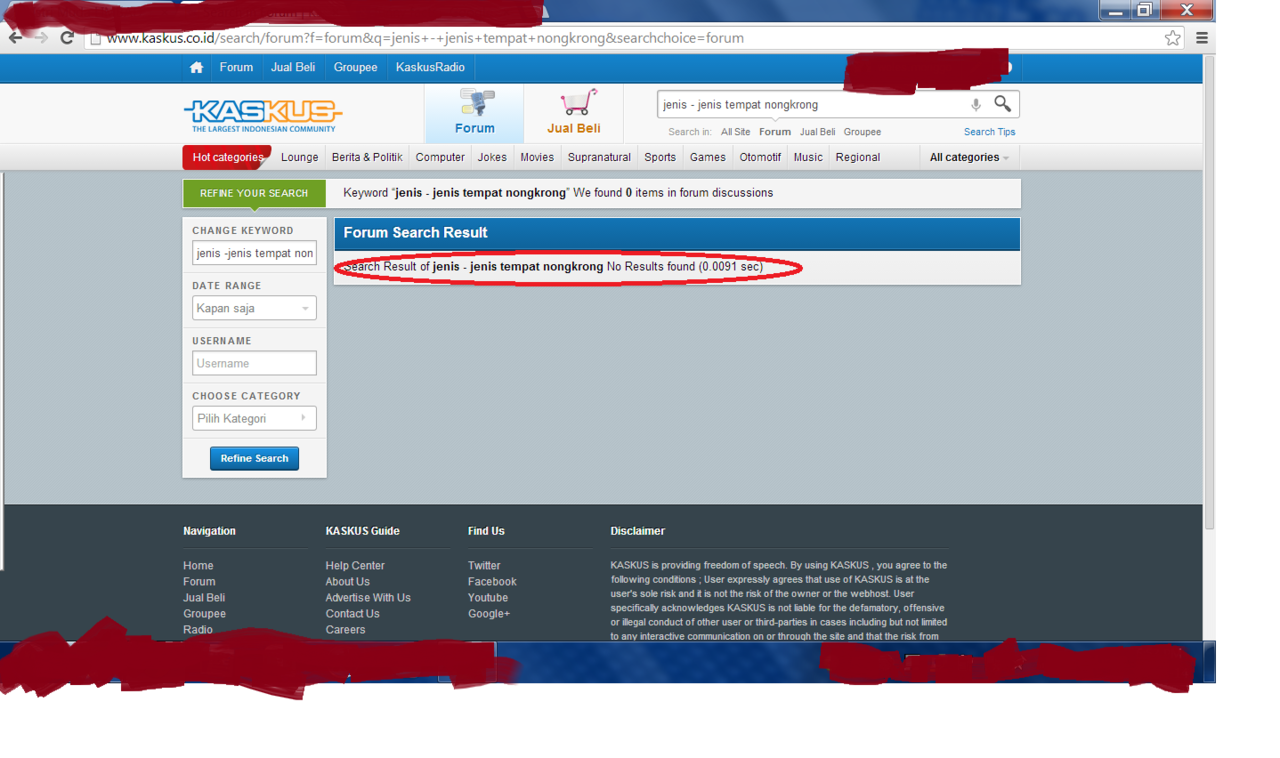Click the vertical page scrollbar
This screenshot has width=1280, height=758.
click(x=1209, y=295)
